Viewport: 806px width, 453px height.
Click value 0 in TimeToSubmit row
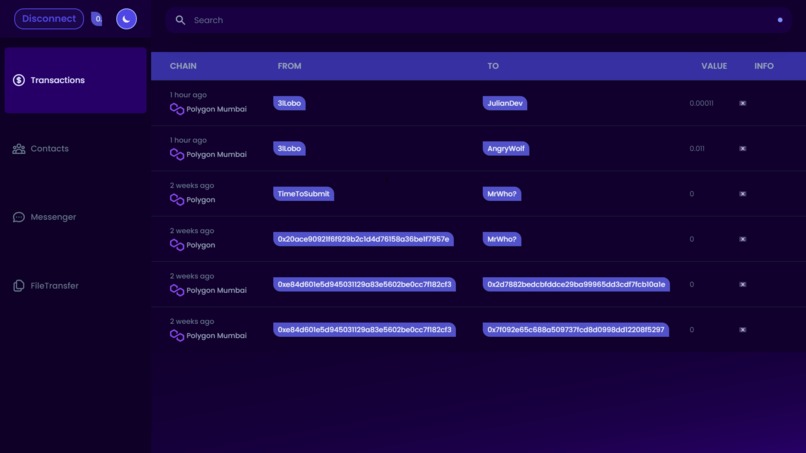692,194
